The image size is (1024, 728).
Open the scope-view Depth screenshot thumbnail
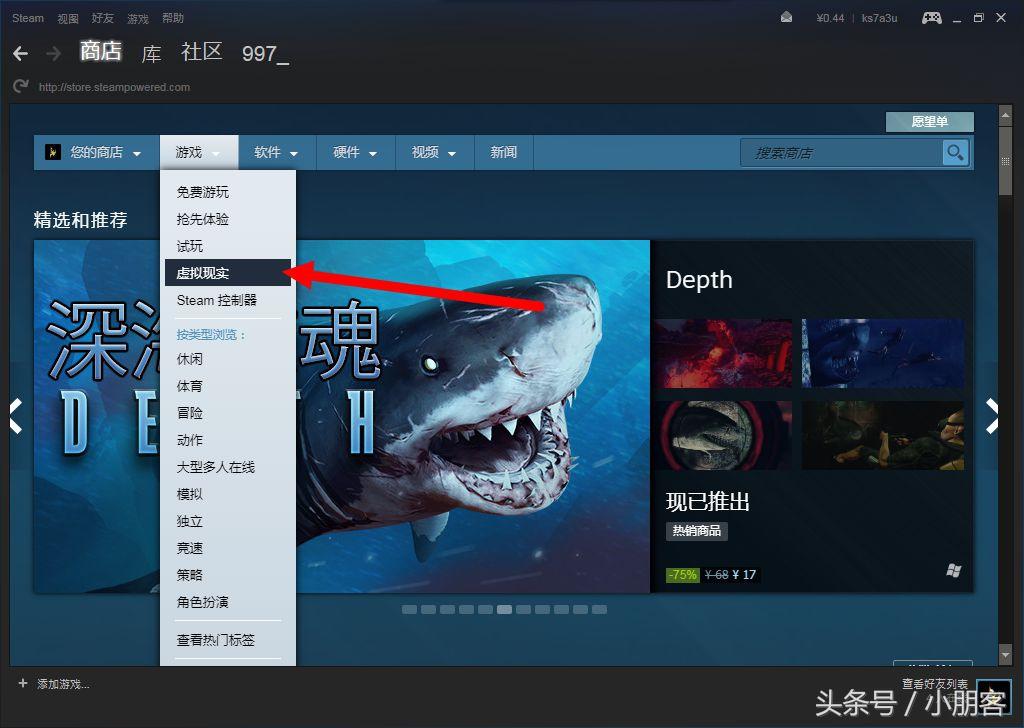pyautogui.click(x=724, y=435)
